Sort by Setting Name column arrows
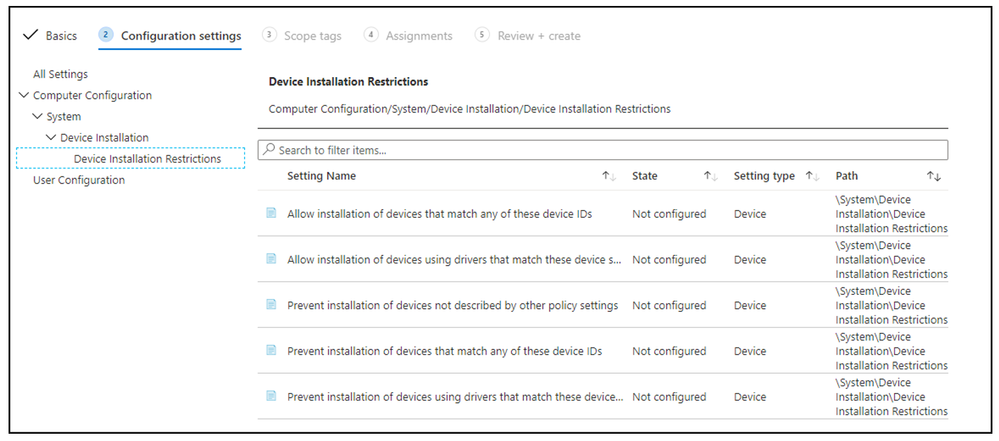 point(608,176)
